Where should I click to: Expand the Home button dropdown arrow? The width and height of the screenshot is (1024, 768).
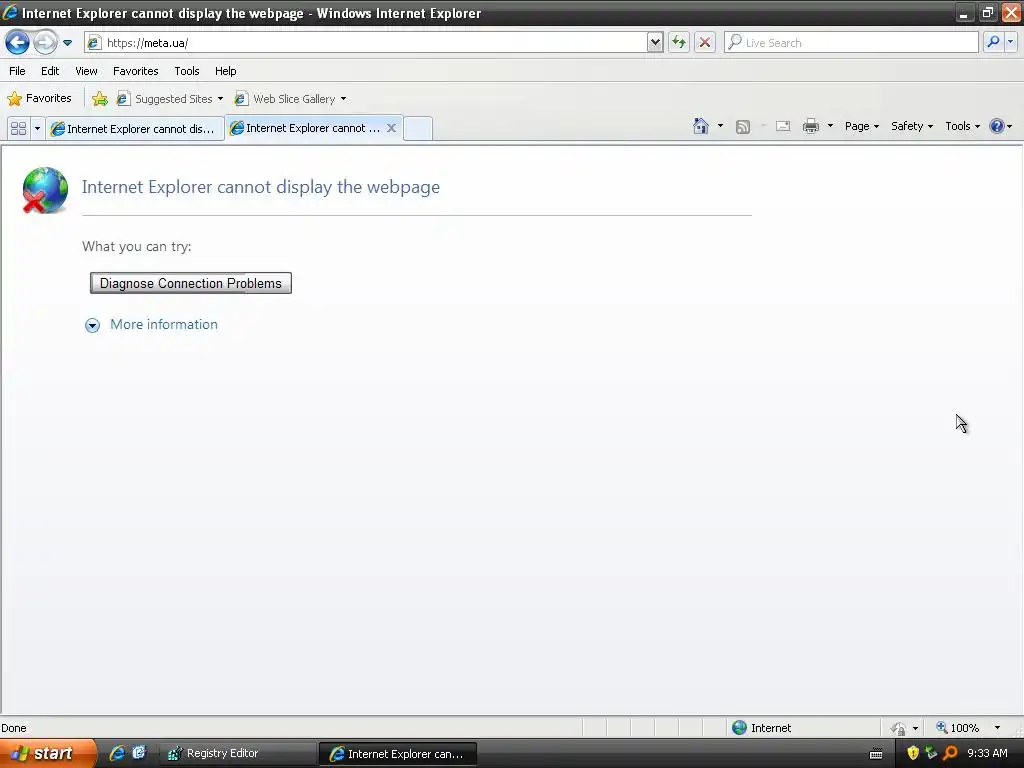[x=720, y=126]
